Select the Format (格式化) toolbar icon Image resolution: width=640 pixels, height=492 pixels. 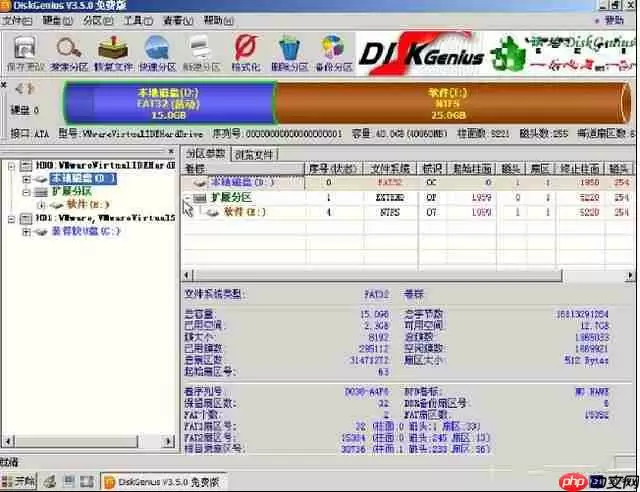[x=244, y=52]
